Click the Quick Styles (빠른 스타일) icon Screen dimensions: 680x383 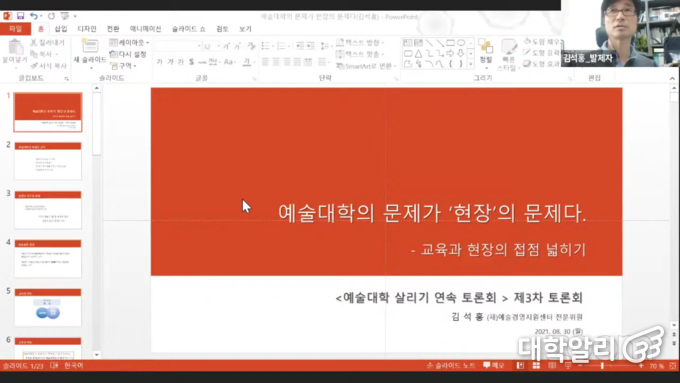point(508,54)
